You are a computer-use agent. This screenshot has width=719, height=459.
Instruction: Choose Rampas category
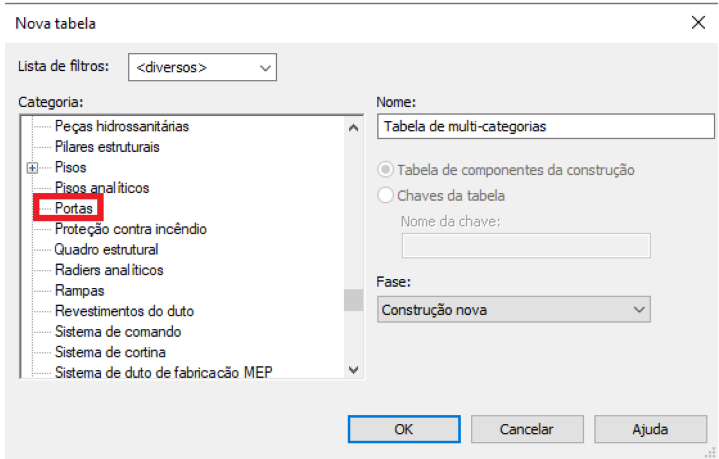tap(79, 290)
